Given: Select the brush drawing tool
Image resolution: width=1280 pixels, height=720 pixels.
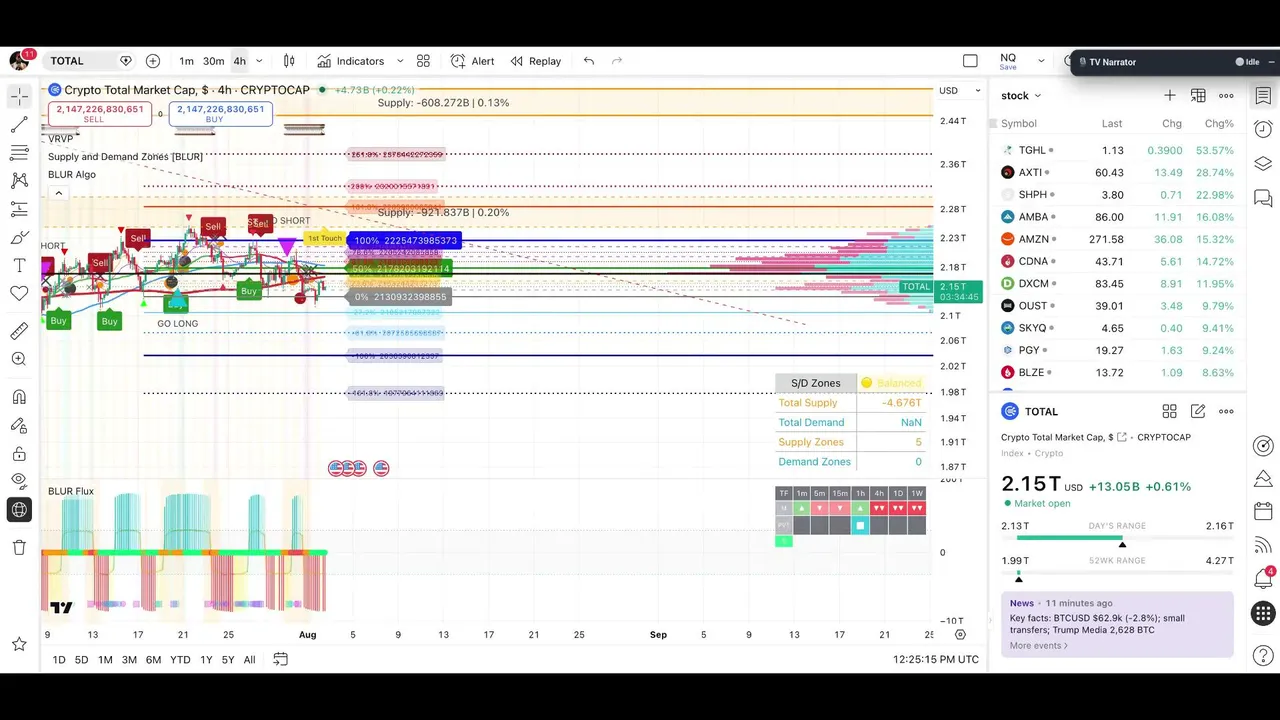Looking at the screenshot, I should pyautogui.click(x=19, y=238).
